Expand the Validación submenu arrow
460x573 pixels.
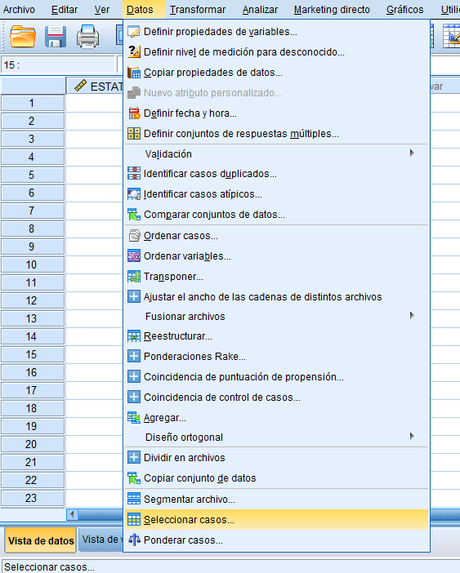tap(412, 153)
